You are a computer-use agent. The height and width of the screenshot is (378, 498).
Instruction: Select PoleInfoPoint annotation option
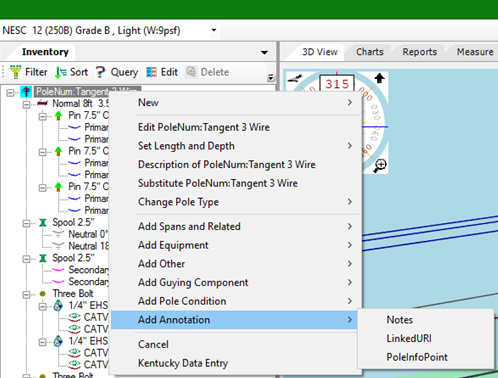pyautogui.click(x=426, y=357)
